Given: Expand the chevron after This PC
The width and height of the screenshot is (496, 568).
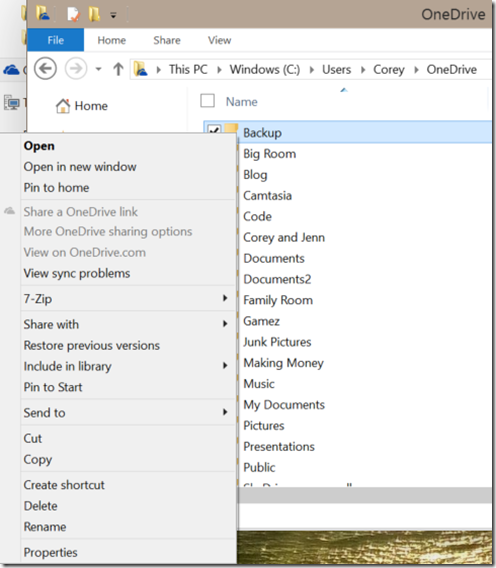Looking at the screenshot, I should point(219,70).
